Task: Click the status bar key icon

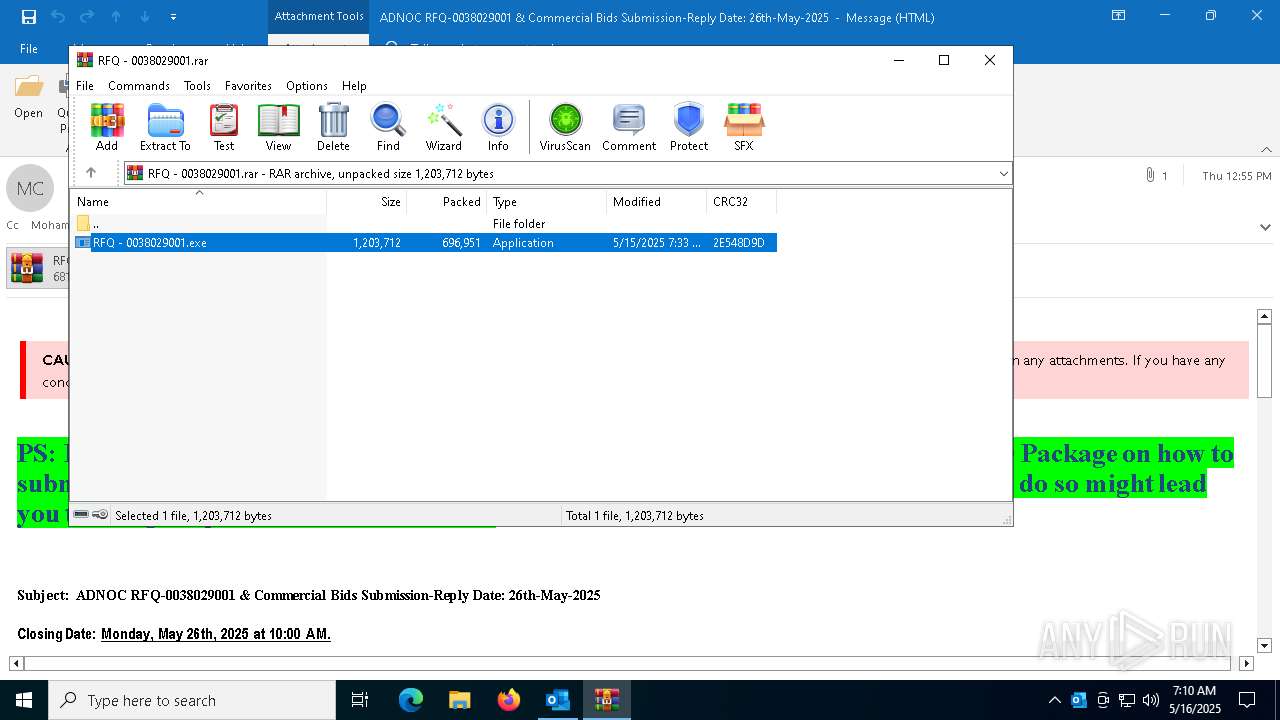Action: click(x=100, y=515)
